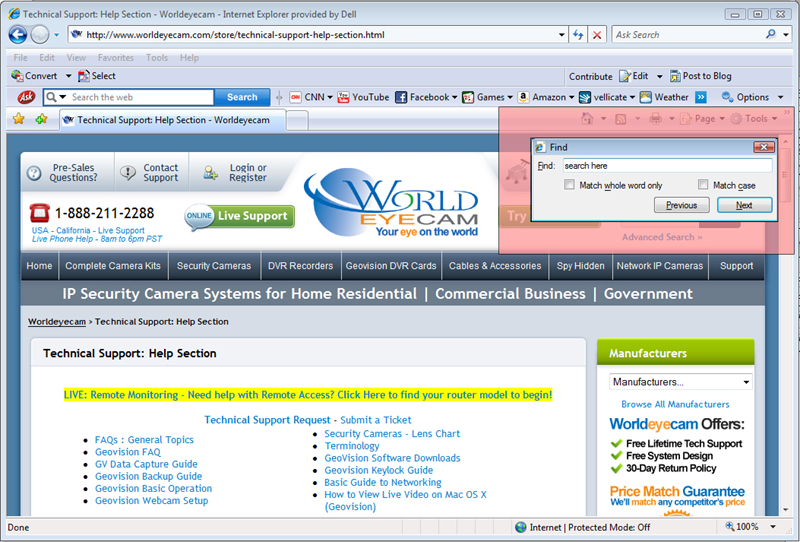Click the blue Ask toolbar Search button
The width and height of the screenshot is (800, 542).
242,97
